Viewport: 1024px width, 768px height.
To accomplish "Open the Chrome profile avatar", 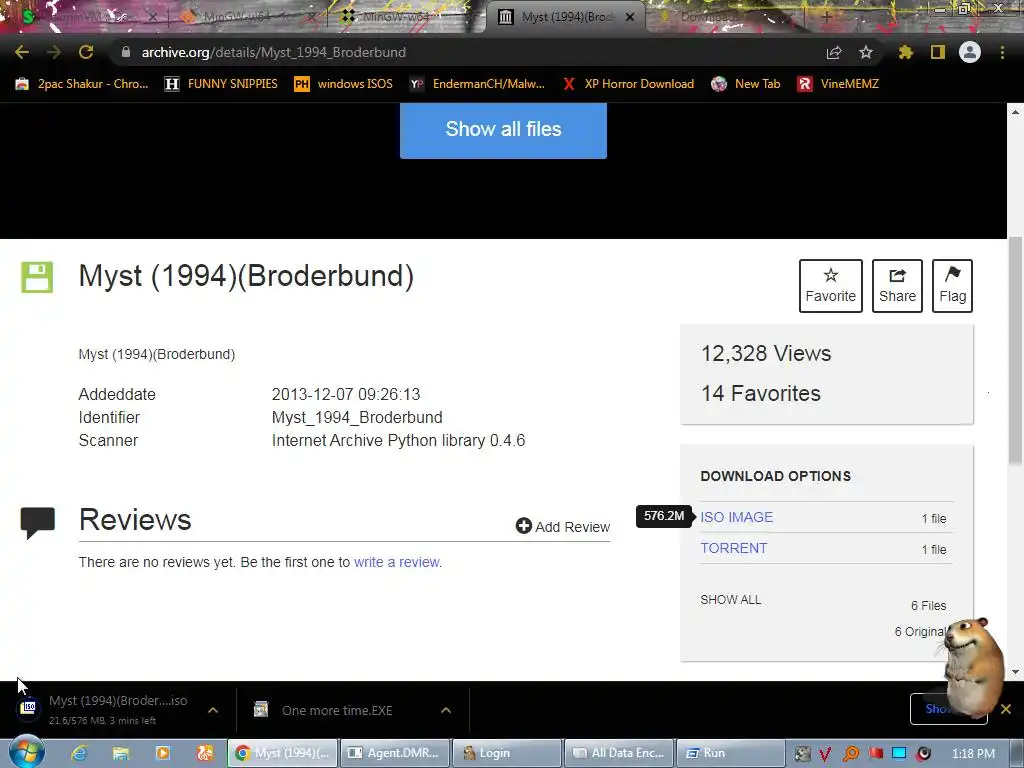I will pyautogui.click(x=970, y=52).
